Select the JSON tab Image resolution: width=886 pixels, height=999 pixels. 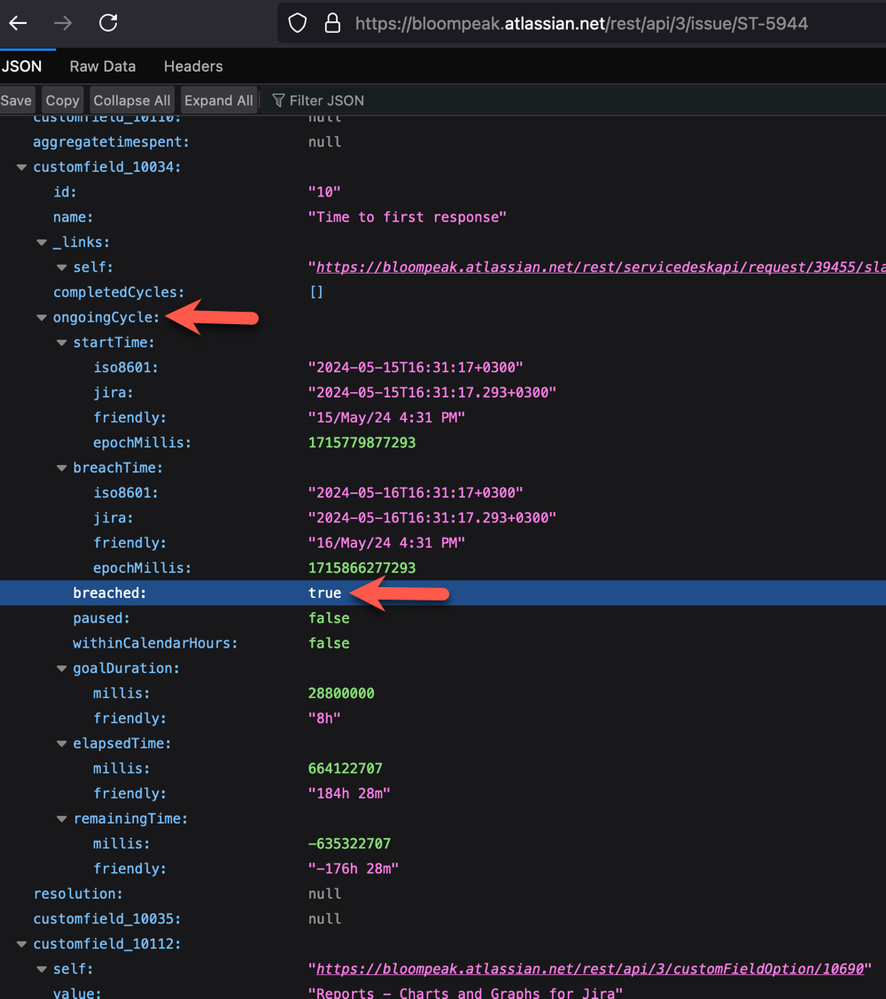(x=21, y=66)
